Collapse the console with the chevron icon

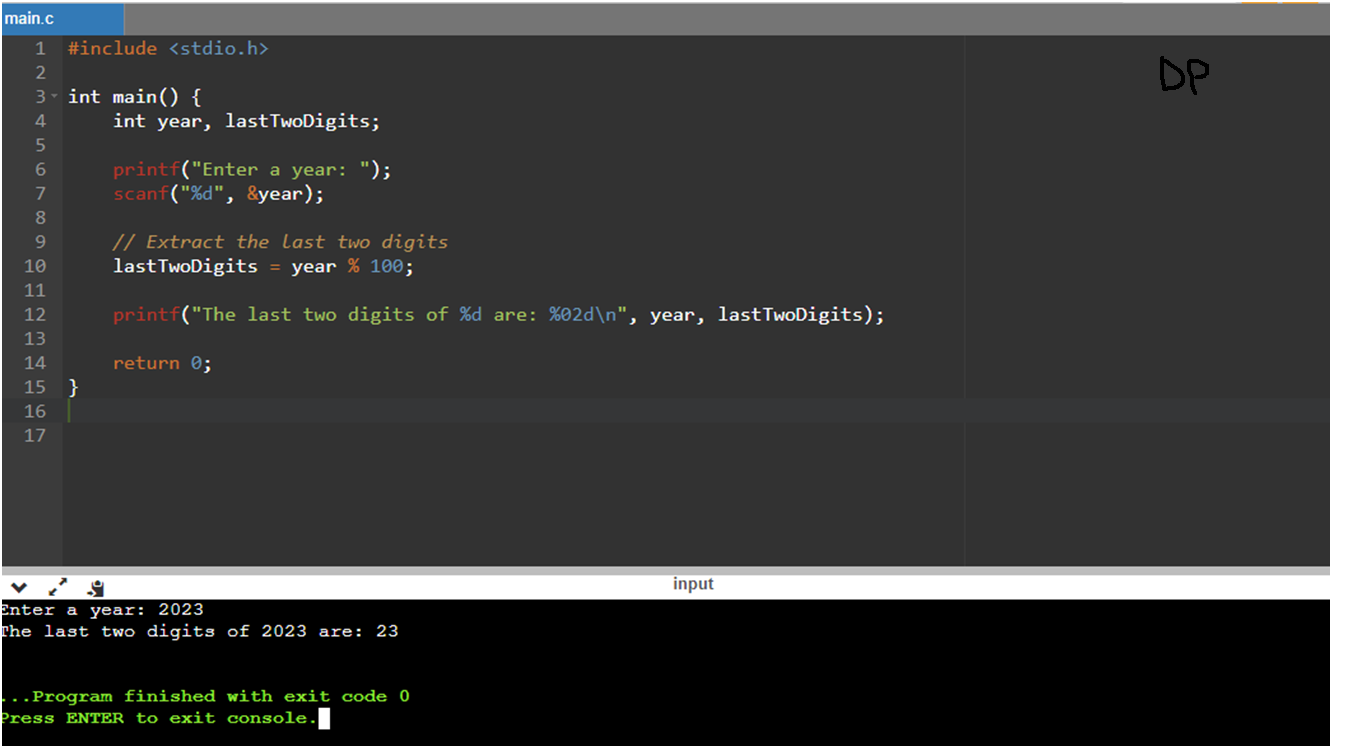[18, 587]
